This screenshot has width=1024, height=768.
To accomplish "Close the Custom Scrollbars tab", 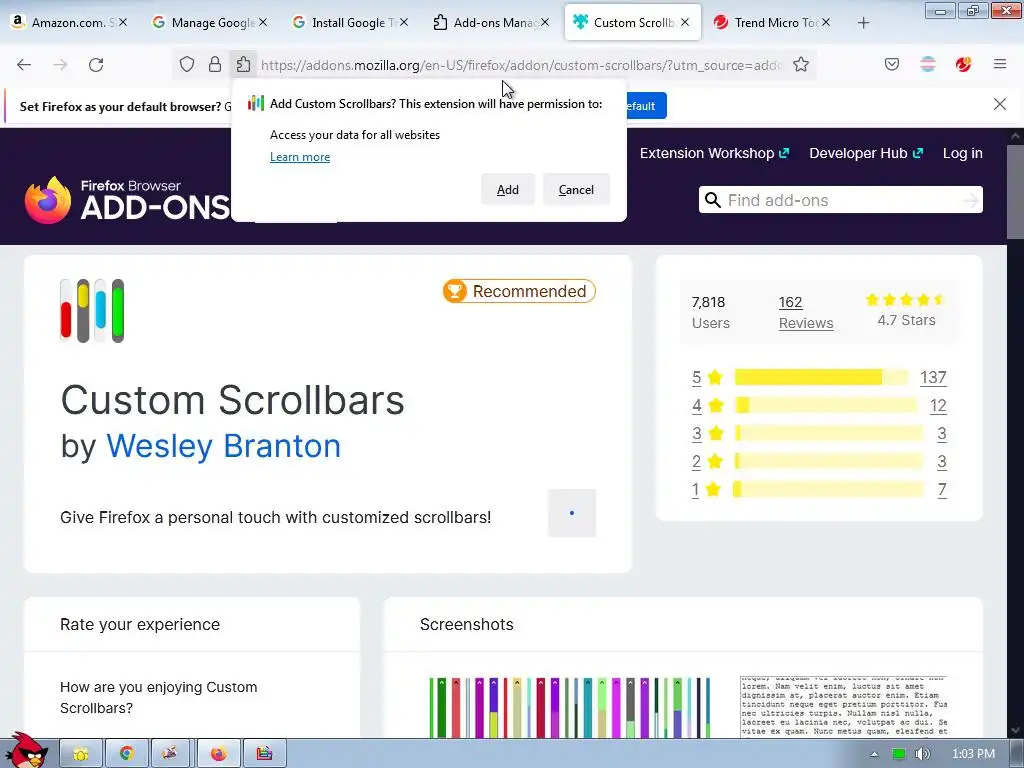I will point(684,22).
